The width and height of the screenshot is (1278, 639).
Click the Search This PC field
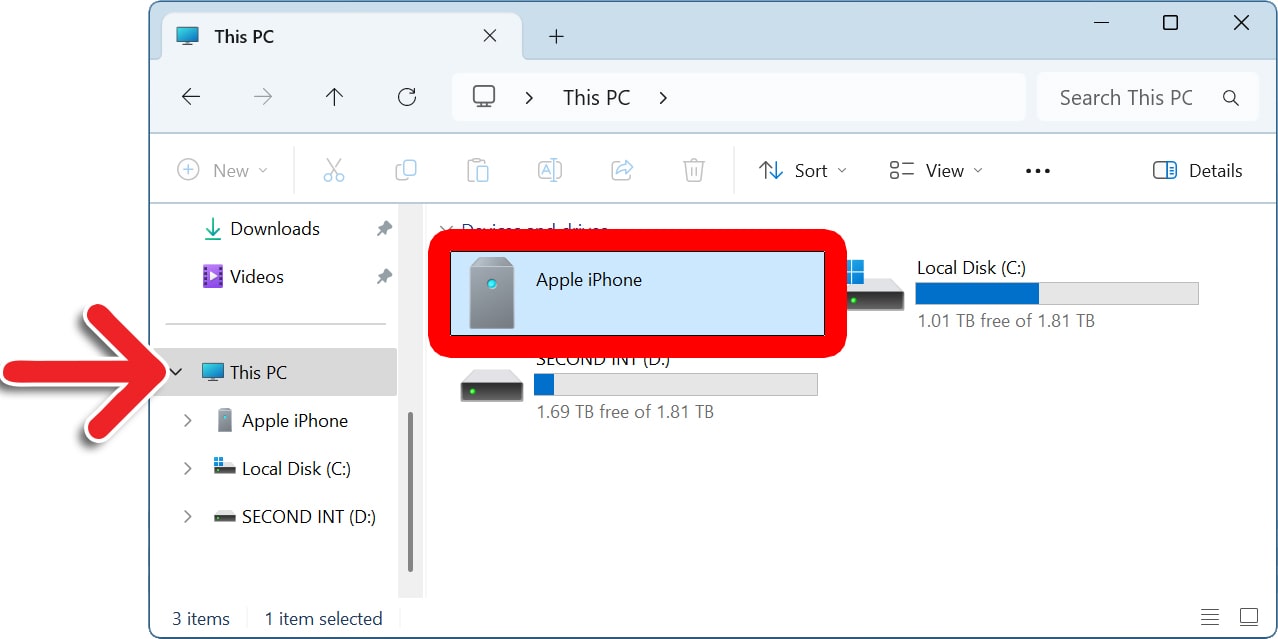tap(1130, 97)
